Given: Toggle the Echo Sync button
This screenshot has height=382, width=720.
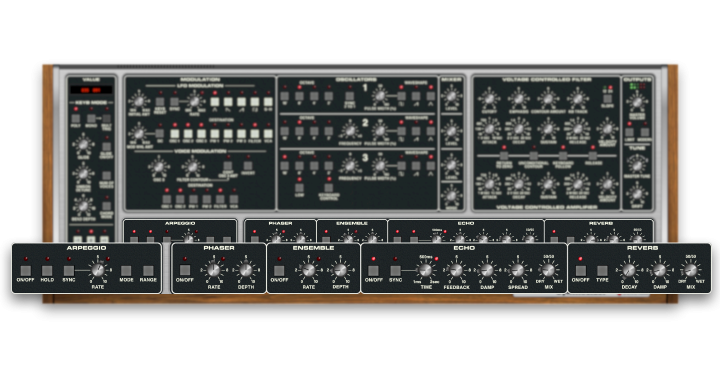Looking at the screenshot, I should (x=395, y=270).
